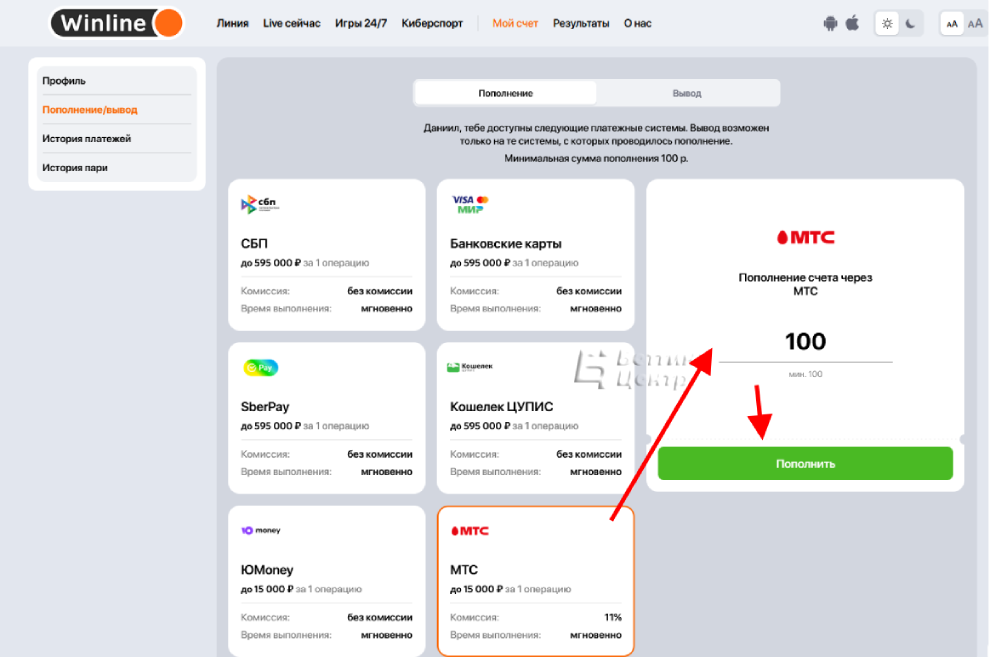Viewport: 990px width, 657px height.
Task: Open Профиль in the sidebar
Action: point(64,81)
